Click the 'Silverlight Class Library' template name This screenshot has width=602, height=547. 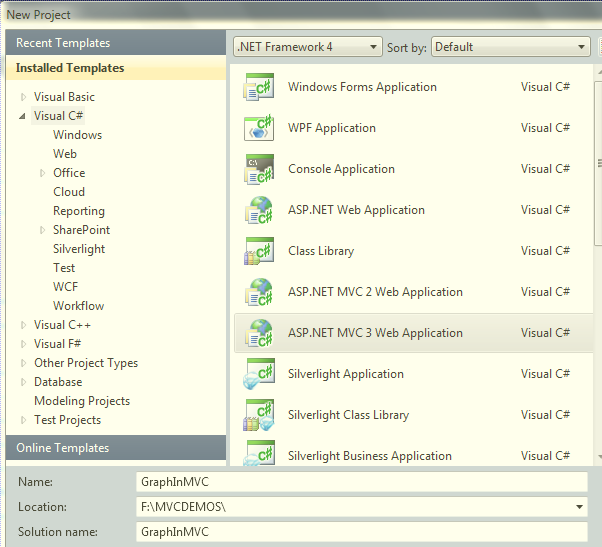click(x=349, y=415)
